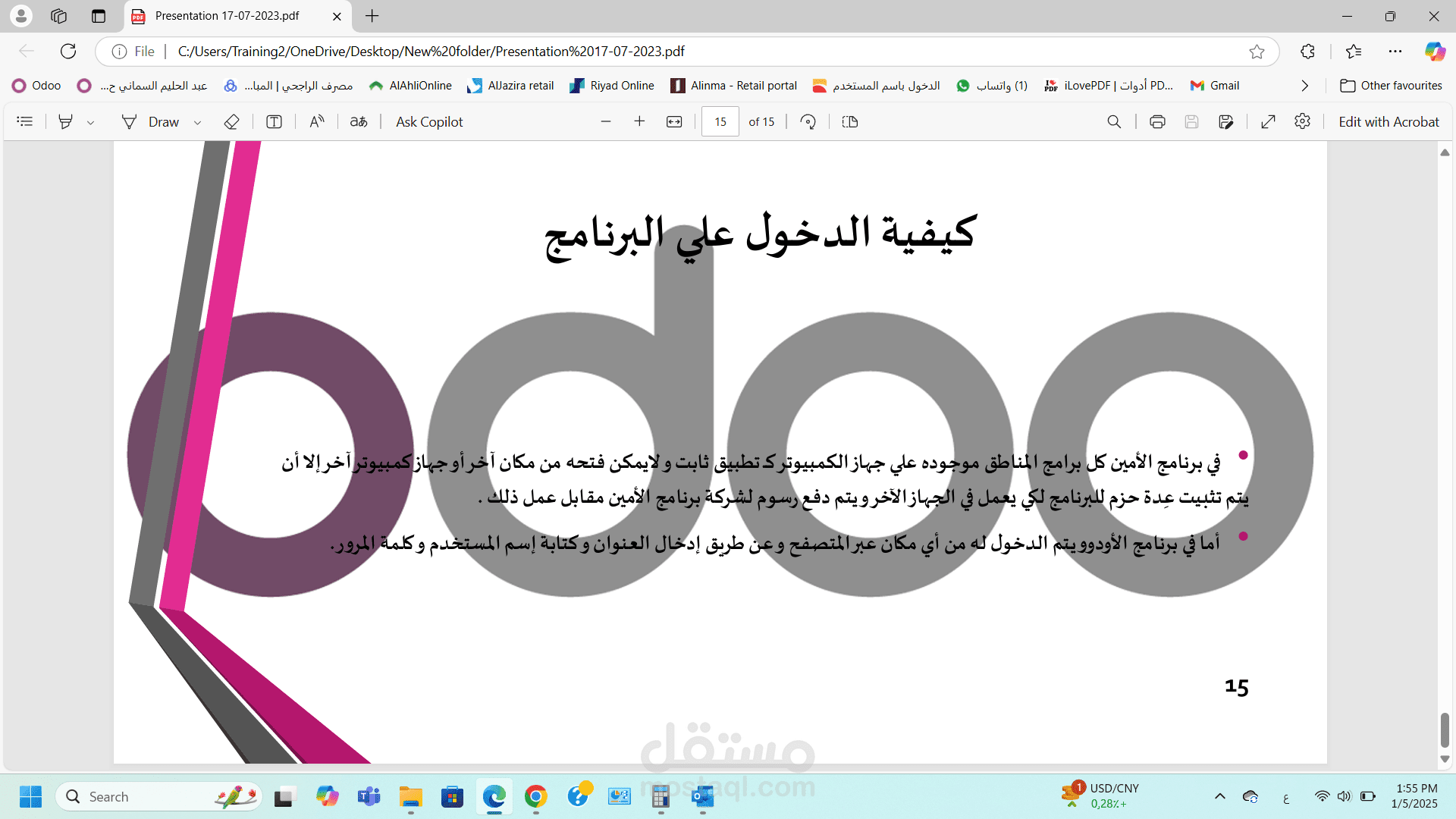The height and width of the screenshot is (819, 1456).
Task: Open Find in PDF search icon
Action: pyautogui.click(x=1114, y=121)
